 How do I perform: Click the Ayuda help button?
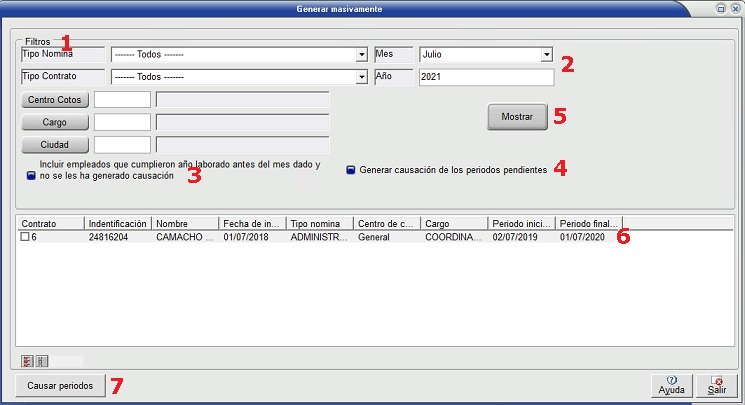pos(671,386)
